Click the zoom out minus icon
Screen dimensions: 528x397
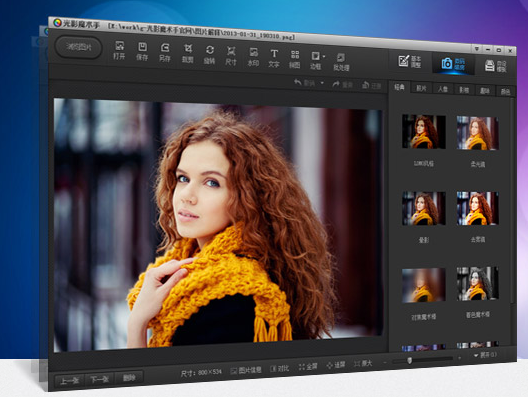point(385,362)
